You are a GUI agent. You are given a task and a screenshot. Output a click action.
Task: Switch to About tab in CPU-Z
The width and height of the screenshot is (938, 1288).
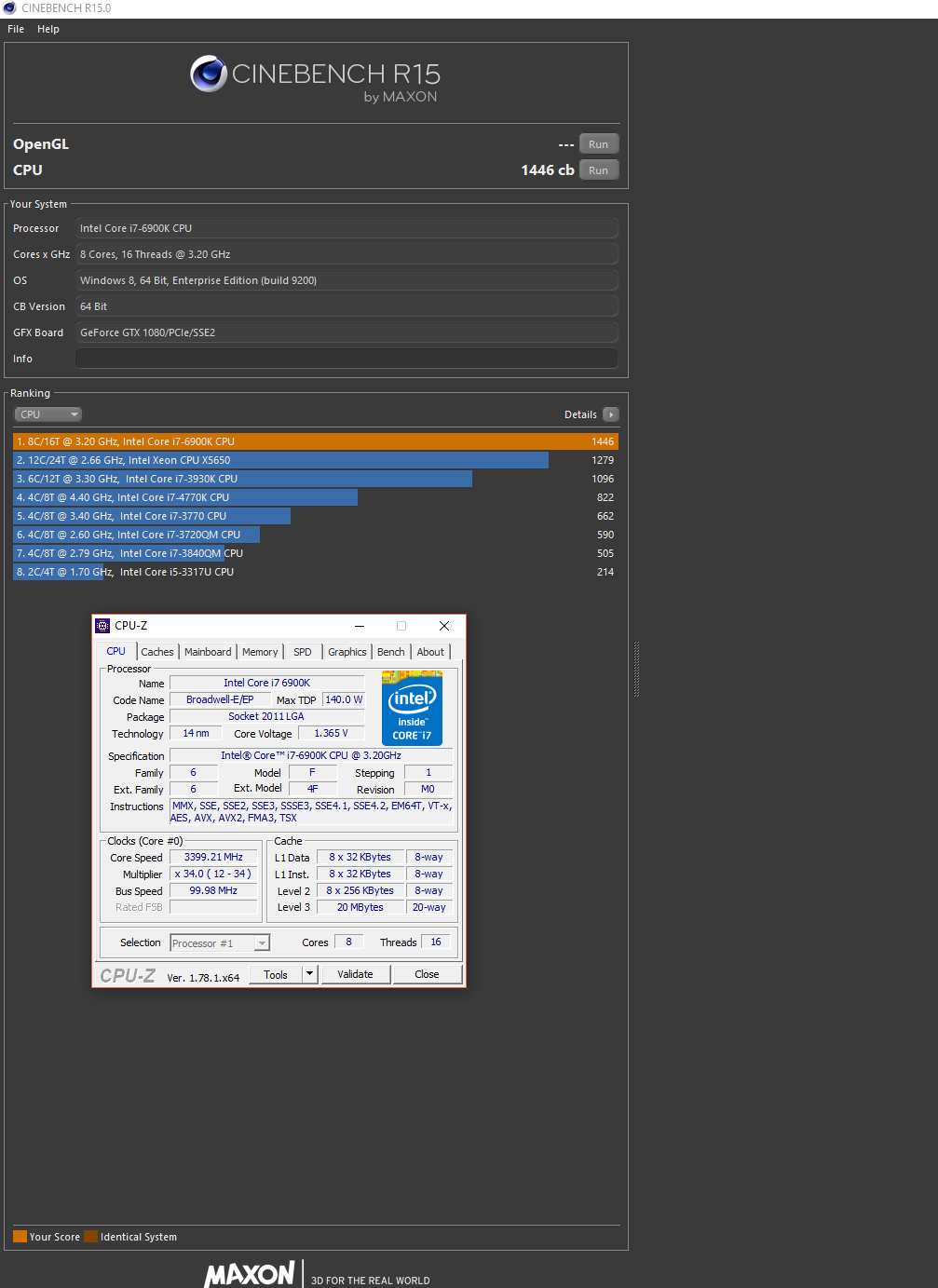click(x=430, y=652)
